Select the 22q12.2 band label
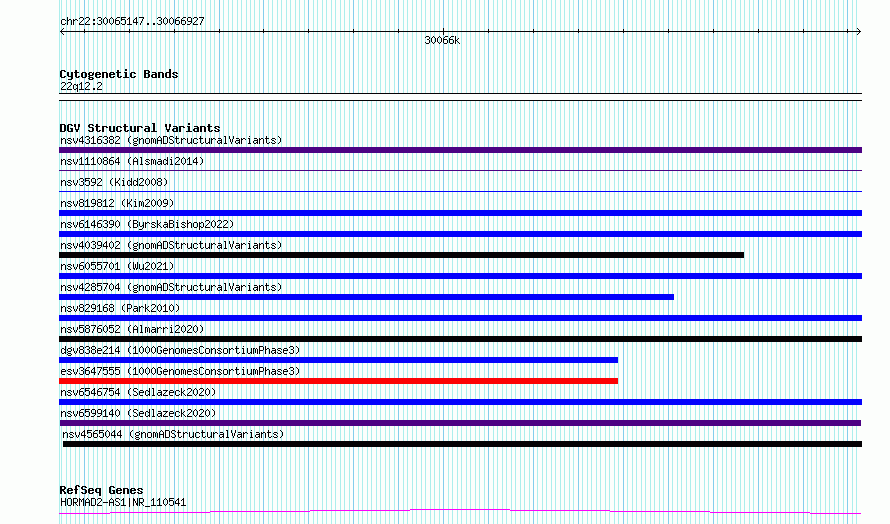The height and width of the screenshot is (524, 890). pyautogui.click(x=81, y=86)
